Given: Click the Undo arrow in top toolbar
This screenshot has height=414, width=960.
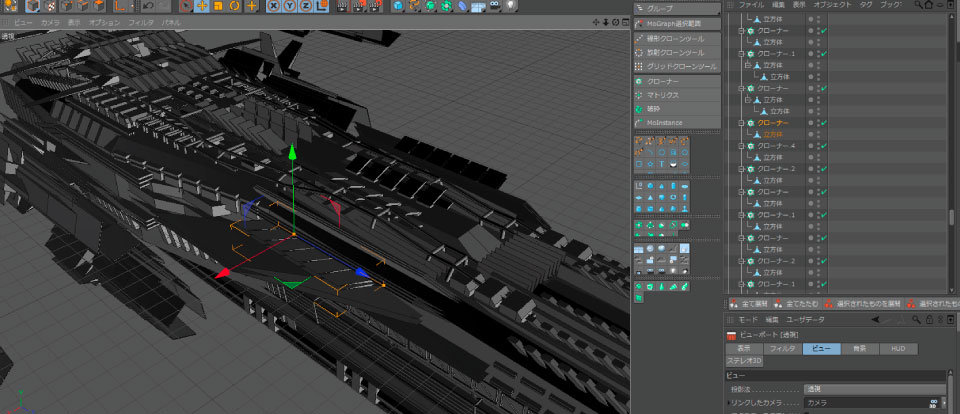Looking at the screenshot, I should (148, 6).
